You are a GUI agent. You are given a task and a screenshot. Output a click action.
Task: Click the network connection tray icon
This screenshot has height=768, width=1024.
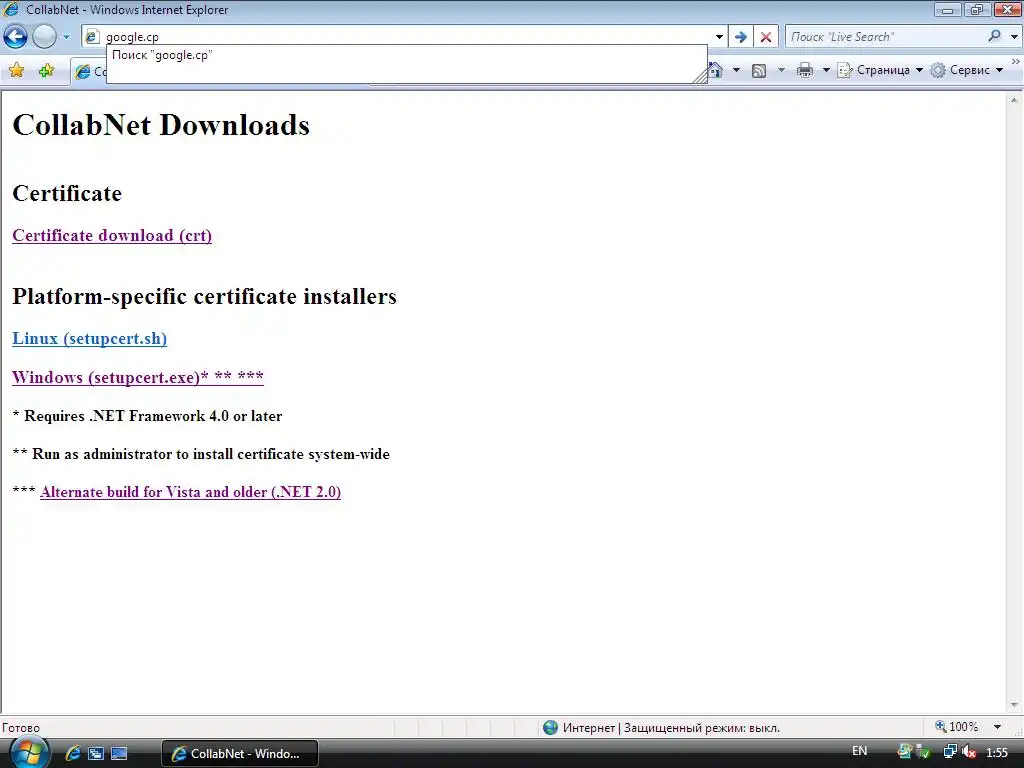950,752
